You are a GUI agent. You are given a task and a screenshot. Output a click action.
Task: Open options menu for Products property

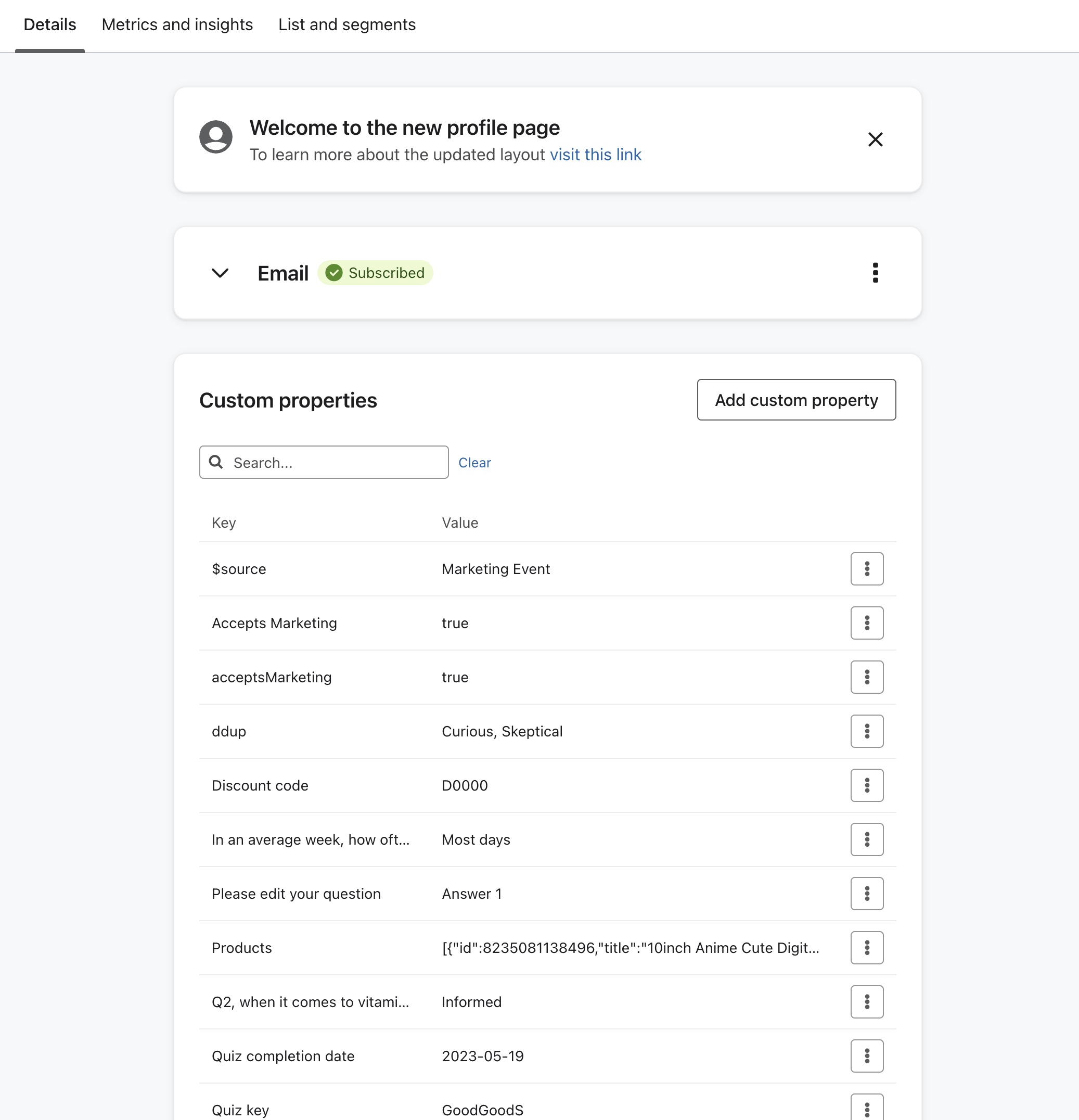pos(867,947)
